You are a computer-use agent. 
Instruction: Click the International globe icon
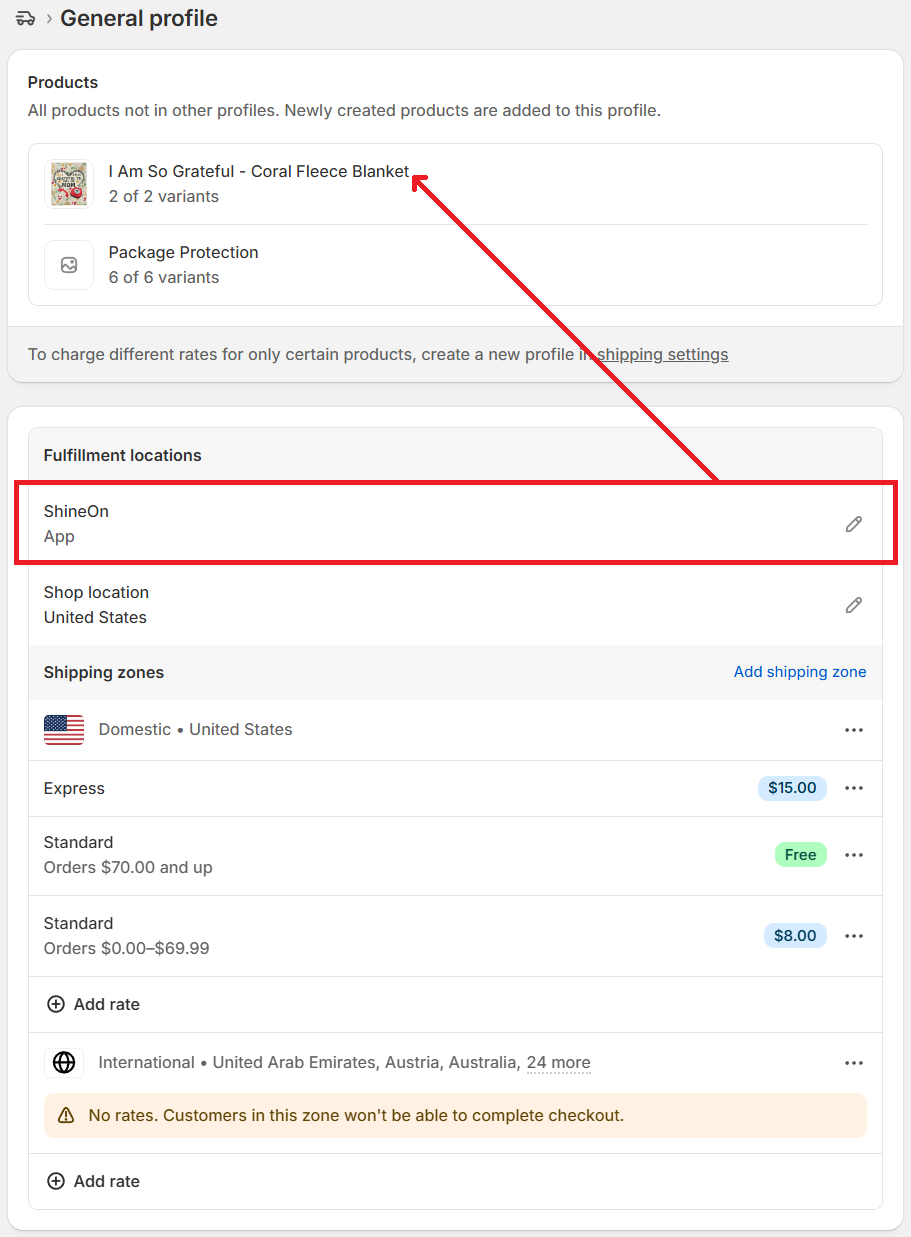tap(64, 1063)
